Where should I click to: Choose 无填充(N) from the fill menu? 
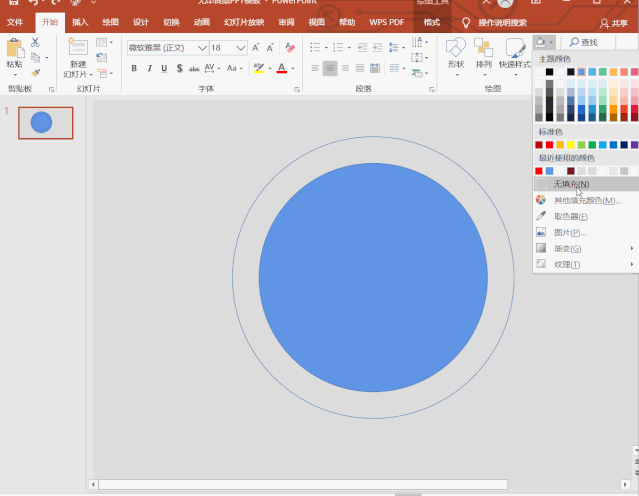[x=570, y=184]
